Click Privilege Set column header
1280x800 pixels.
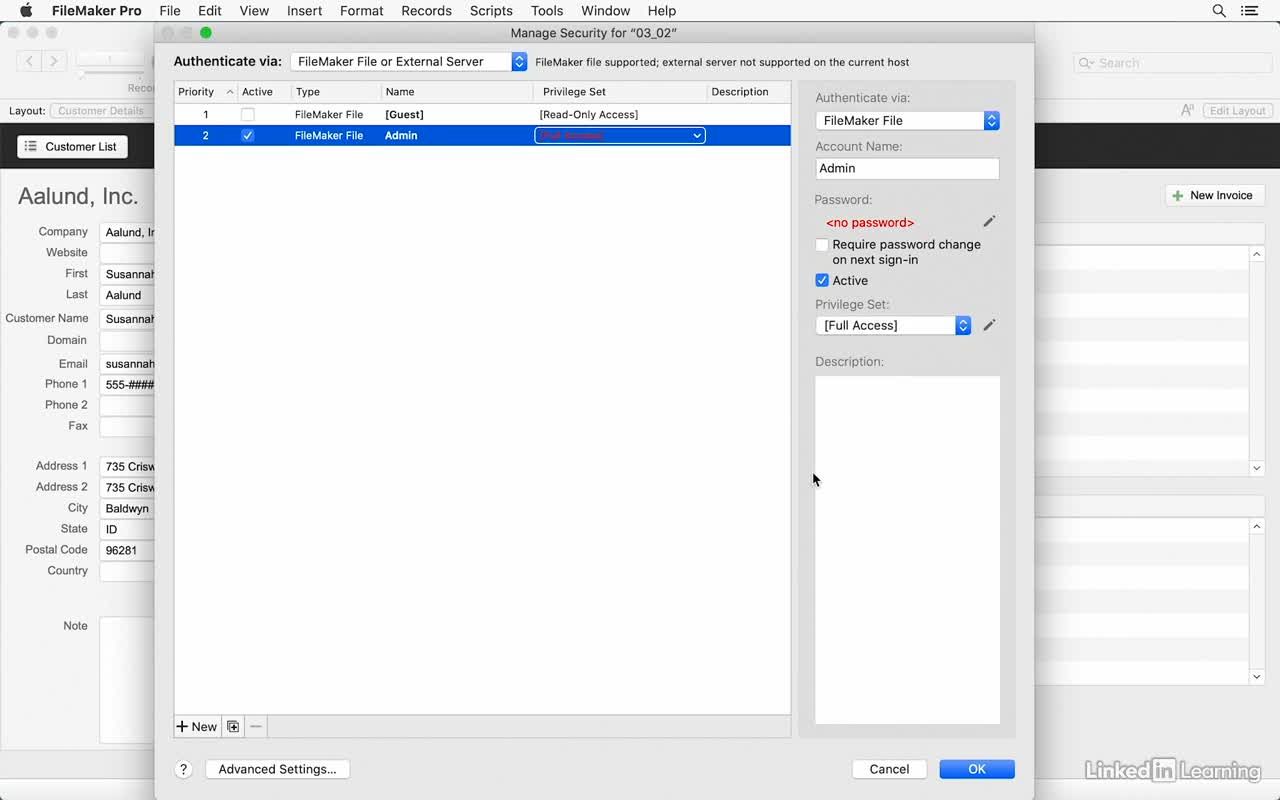point(619,92)
